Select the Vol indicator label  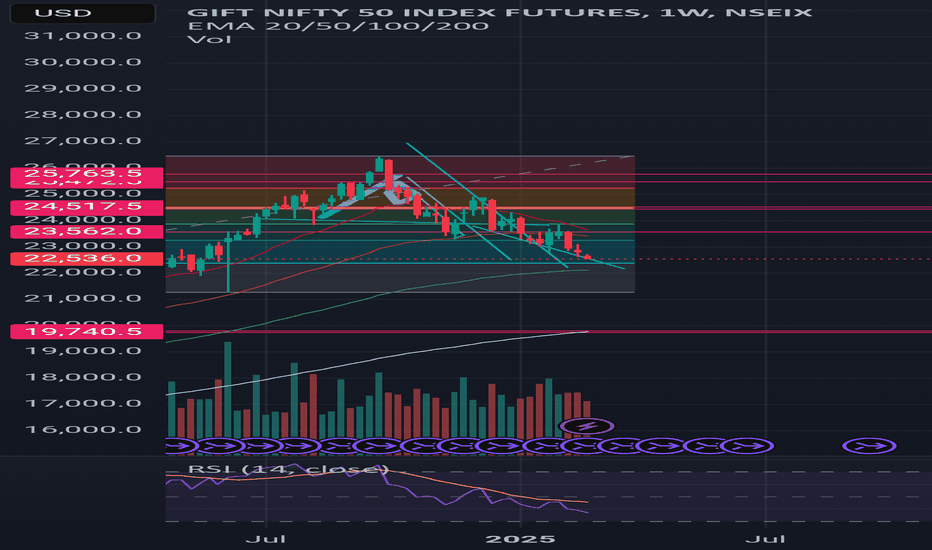pyautogui.click(x=209, y=40)
